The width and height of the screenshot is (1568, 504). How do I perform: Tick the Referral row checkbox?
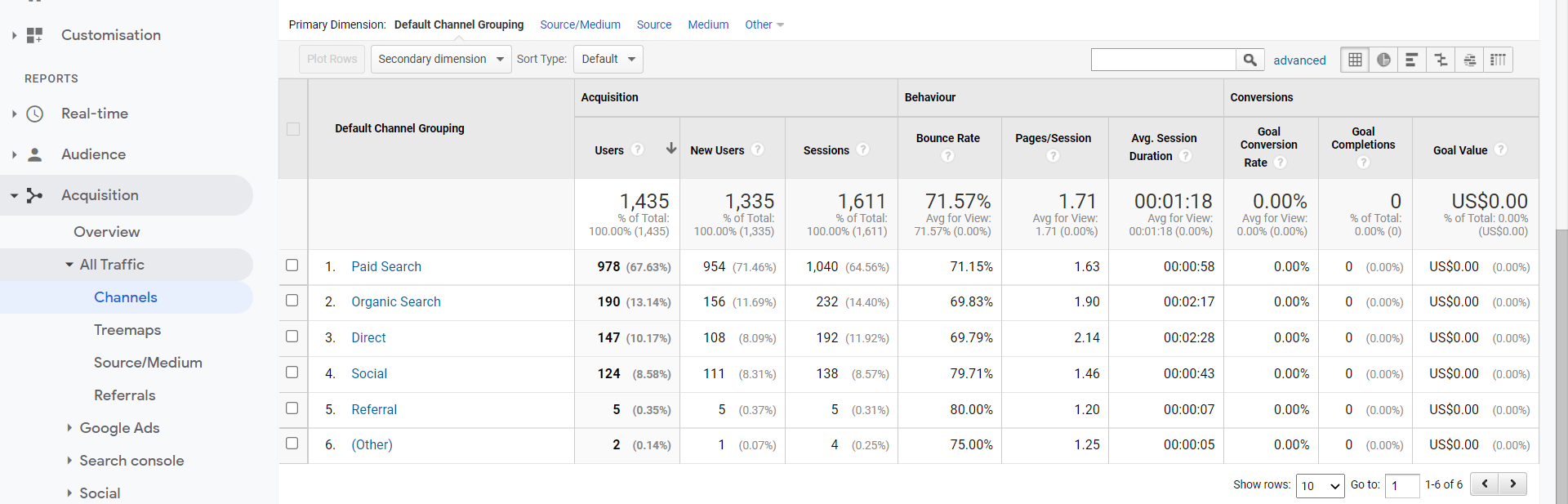coord(292,408)
